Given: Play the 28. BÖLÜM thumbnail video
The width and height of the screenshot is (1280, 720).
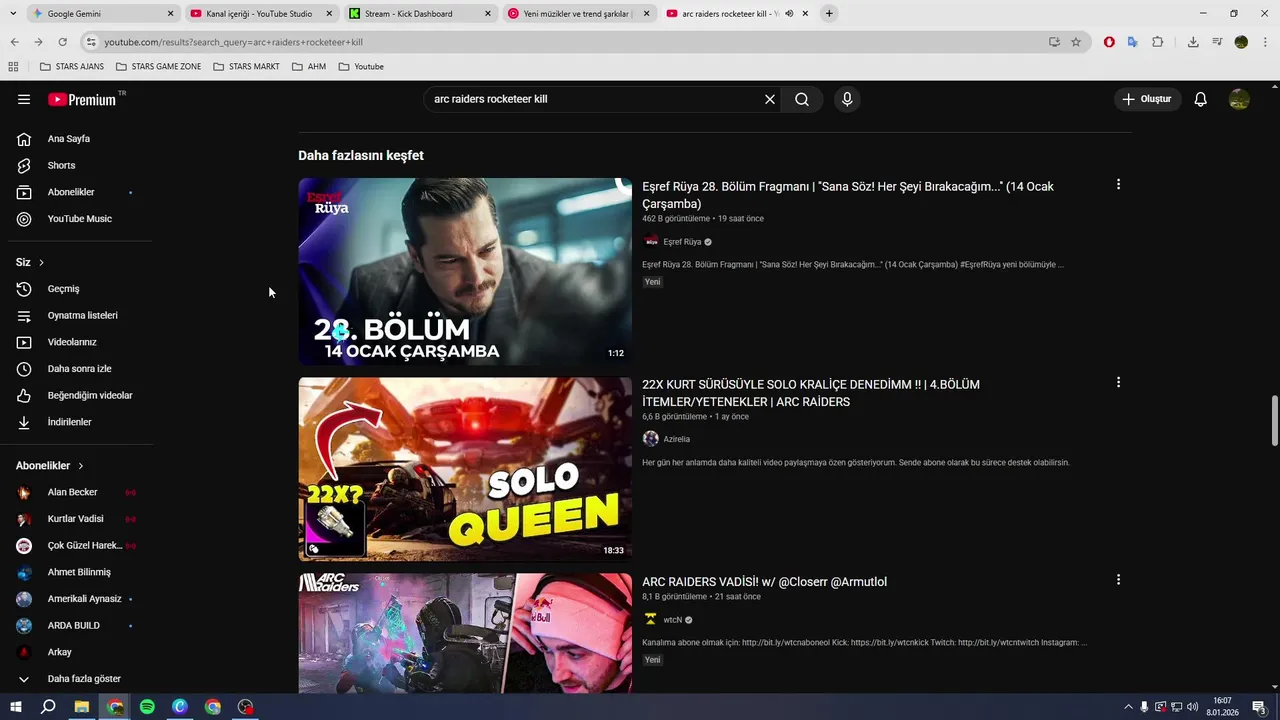Looking at the screenshot, I should (465, 271).
